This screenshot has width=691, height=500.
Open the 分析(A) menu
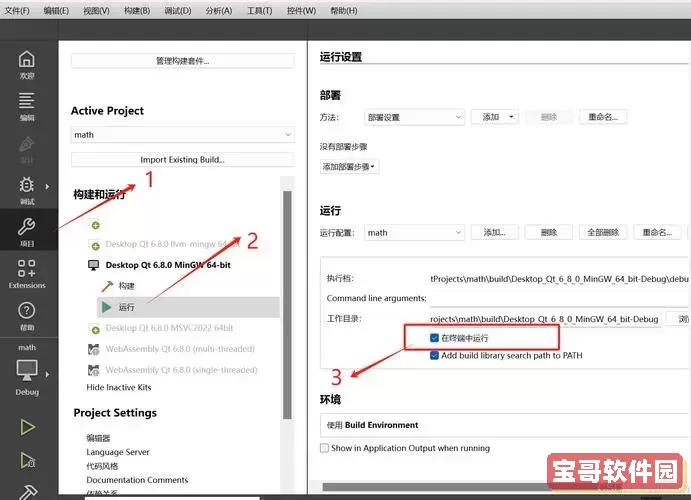point(219,11)
